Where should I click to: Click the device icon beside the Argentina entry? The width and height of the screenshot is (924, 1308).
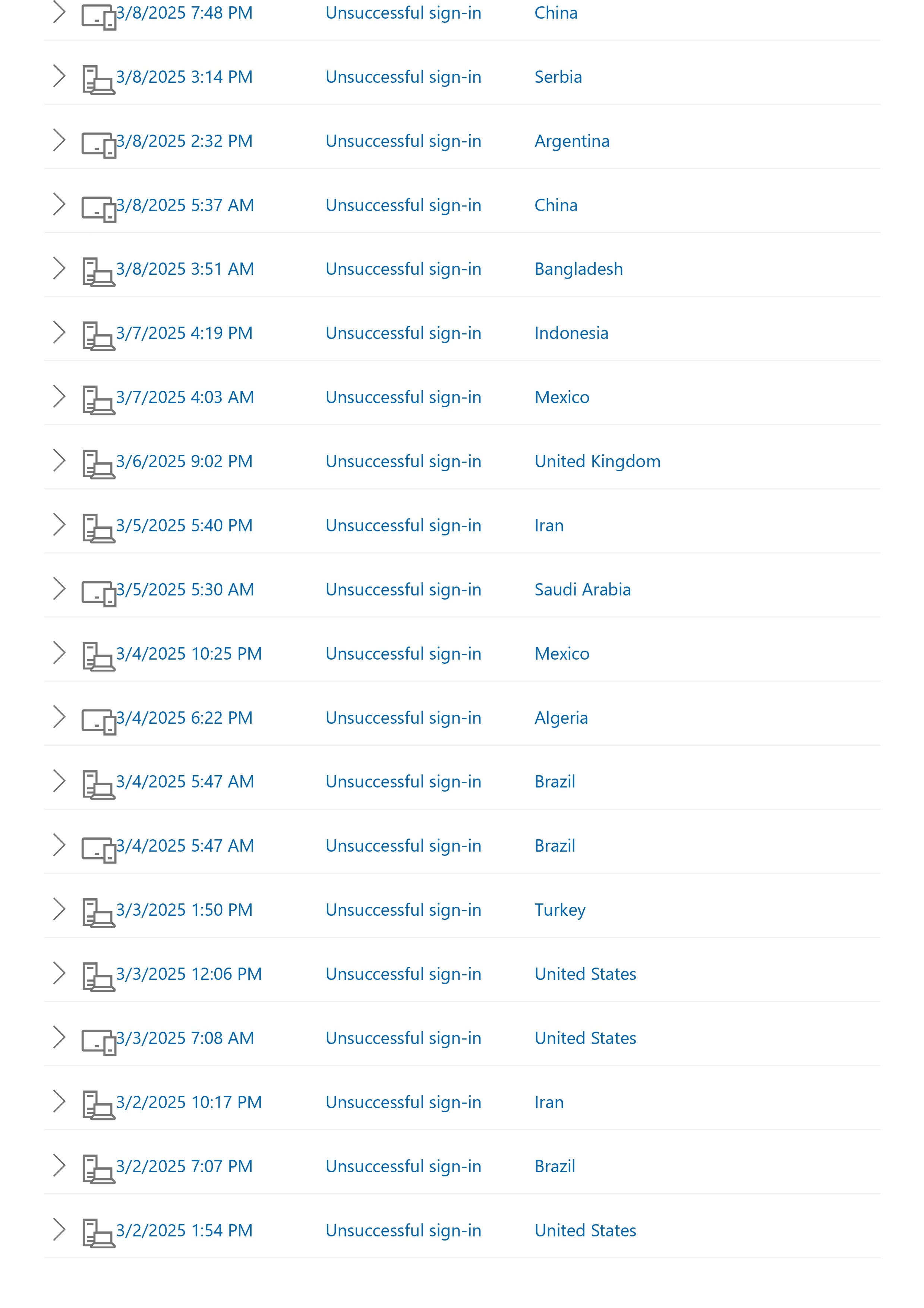(98, 145)
